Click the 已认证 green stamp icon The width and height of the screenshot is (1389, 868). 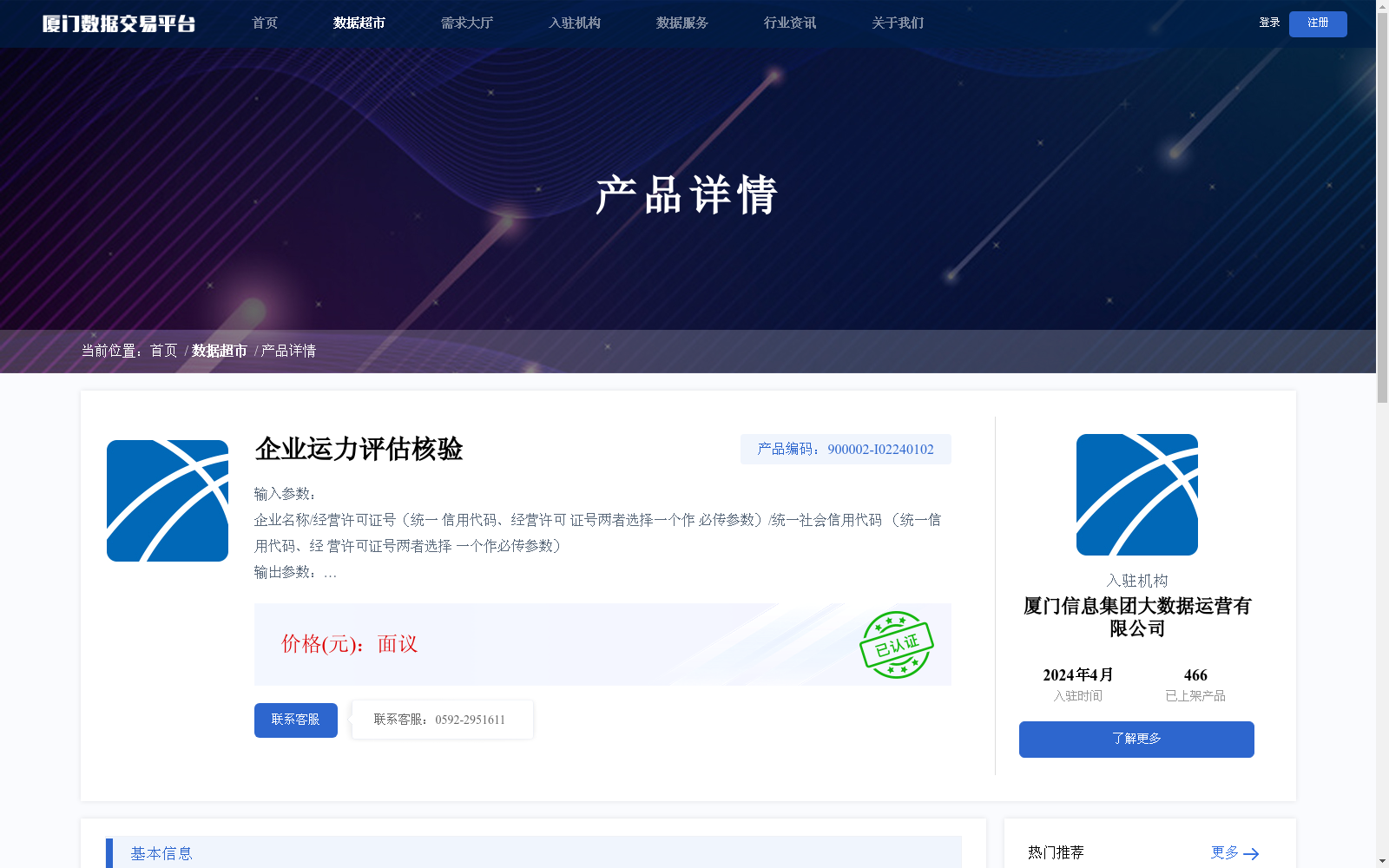(897, 645)
